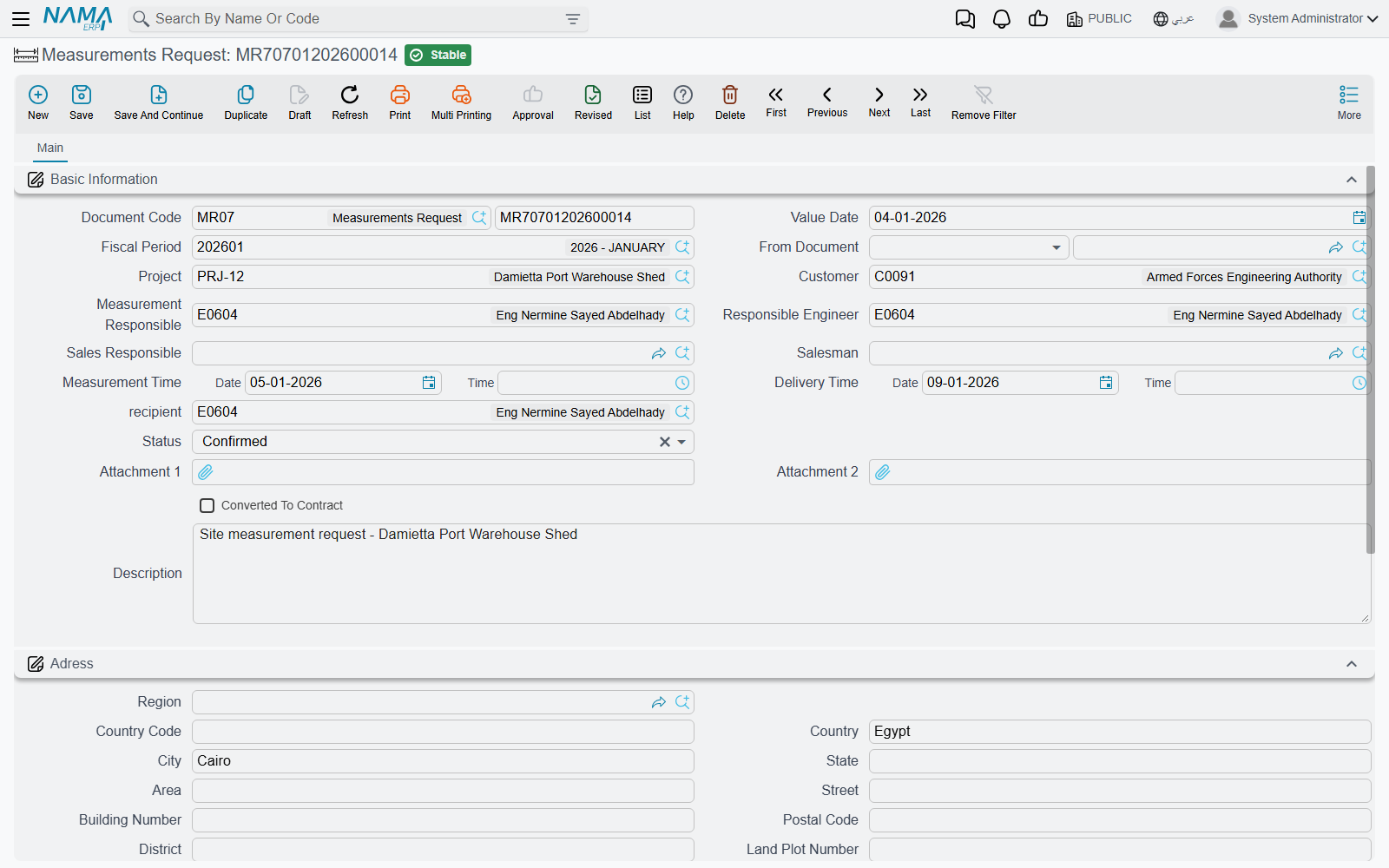Collapse the Adress section
Viewport: 1389px width, 868px height.
1352,664
